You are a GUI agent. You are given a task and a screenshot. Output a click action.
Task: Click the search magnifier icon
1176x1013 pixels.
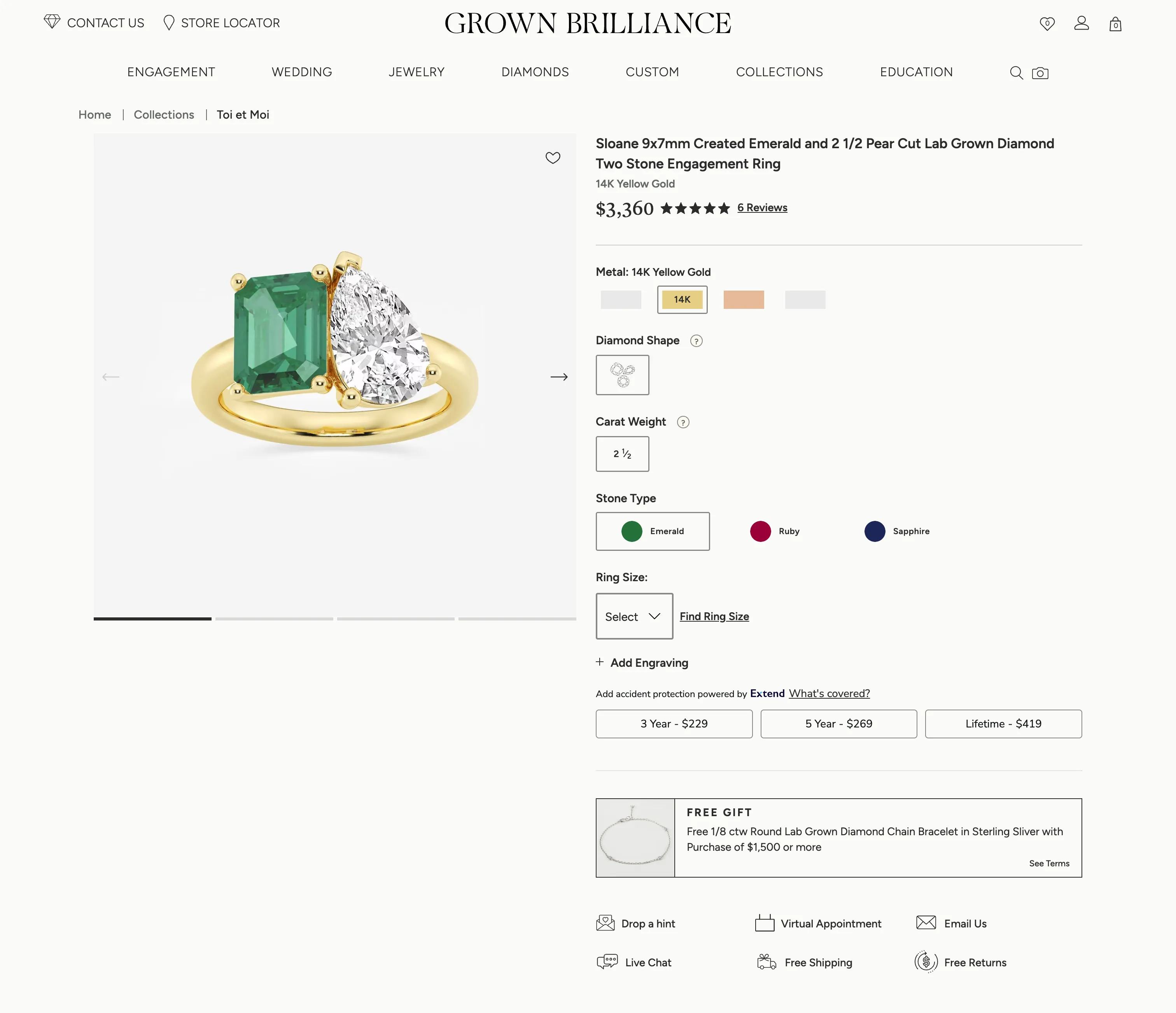[1016, 73]
